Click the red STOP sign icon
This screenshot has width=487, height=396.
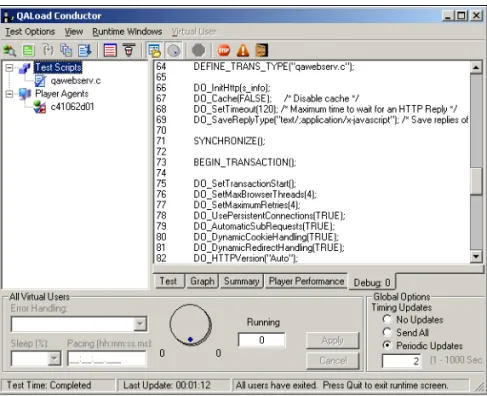click(224, 50)
